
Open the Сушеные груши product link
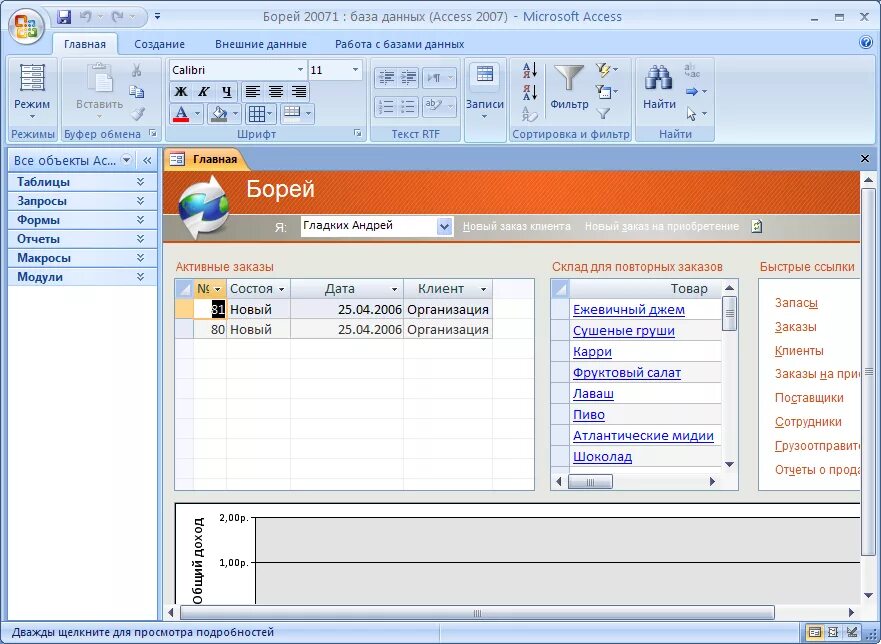[624, 330]
